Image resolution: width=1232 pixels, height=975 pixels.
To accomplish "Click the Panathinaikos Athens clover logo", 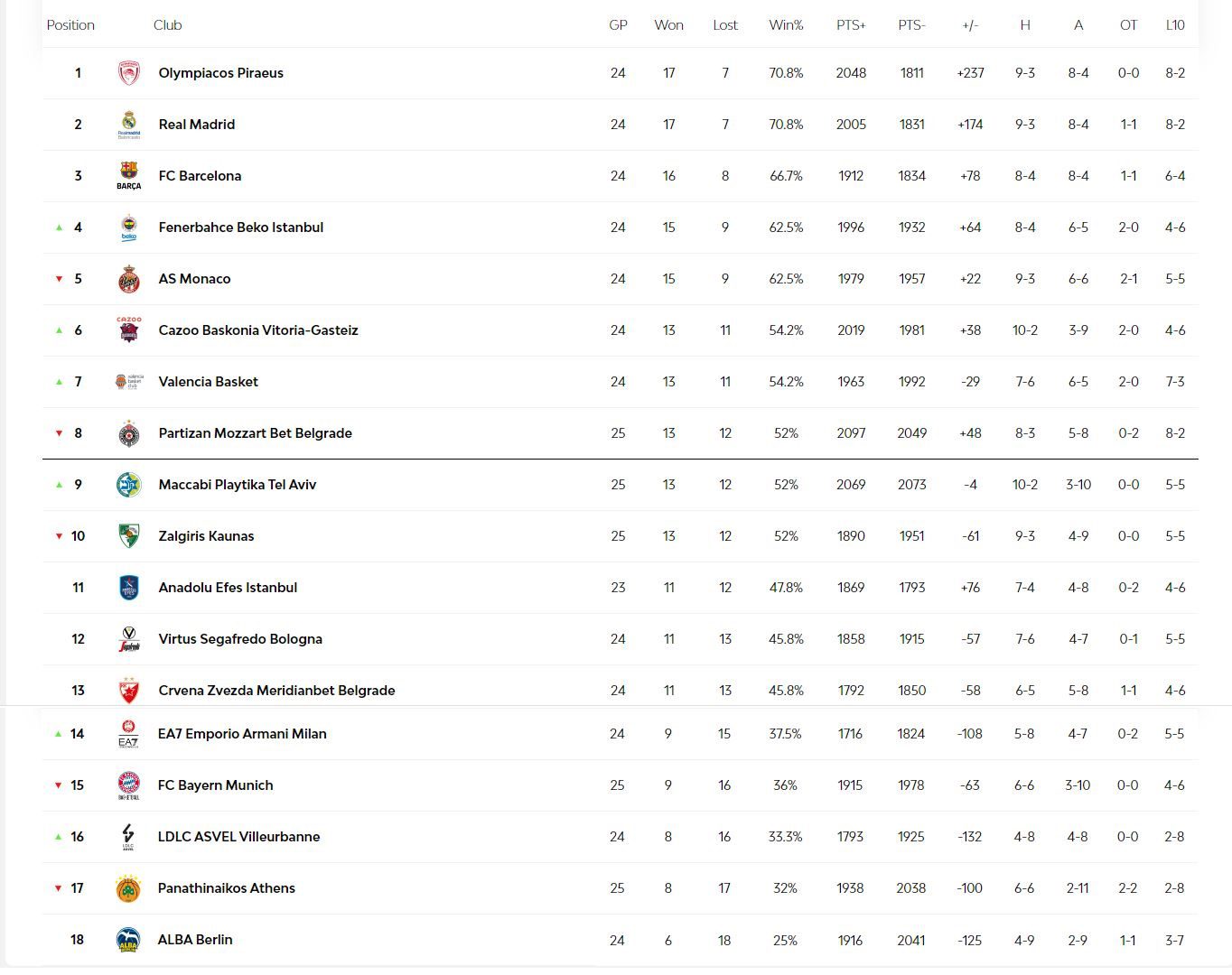I will pyautogui.click(x=128, y=888).
